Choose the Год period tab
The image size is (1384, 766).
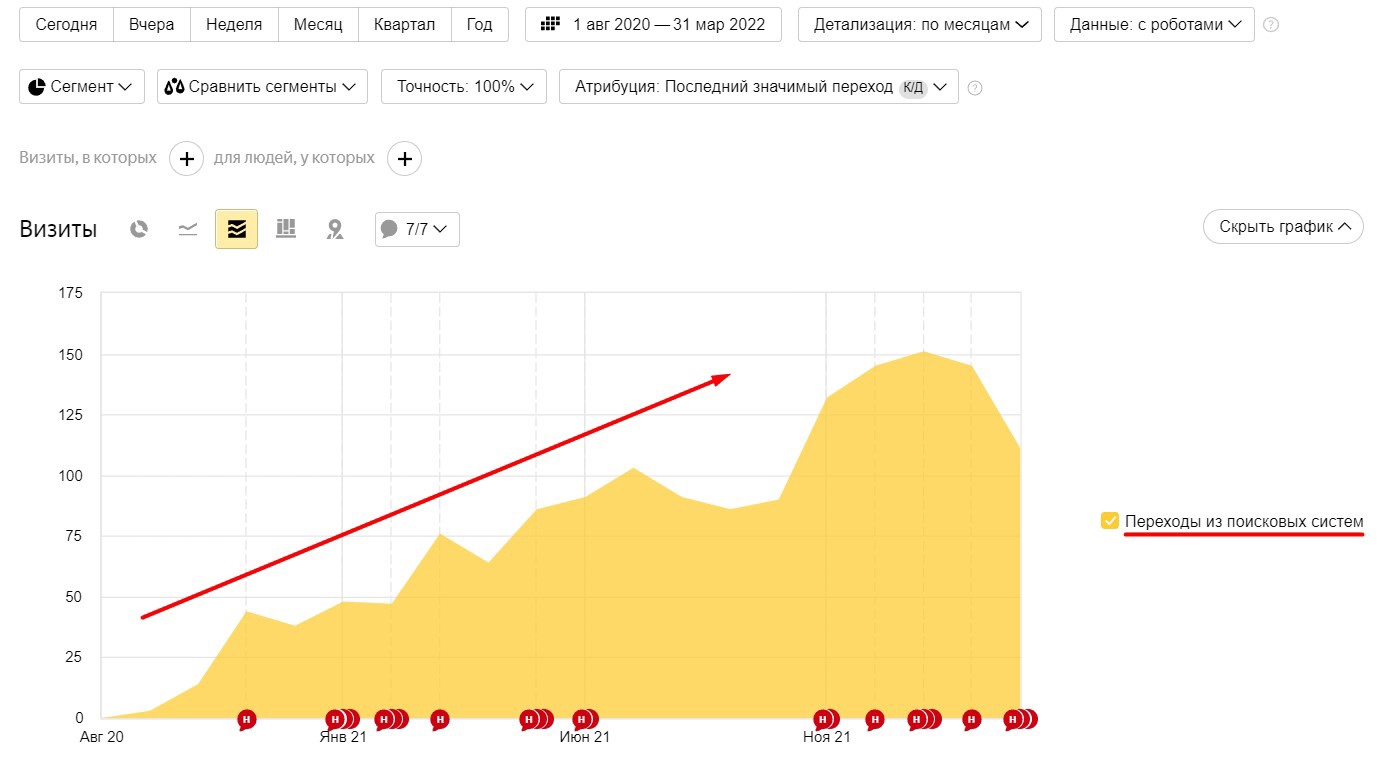pos(480,24)
